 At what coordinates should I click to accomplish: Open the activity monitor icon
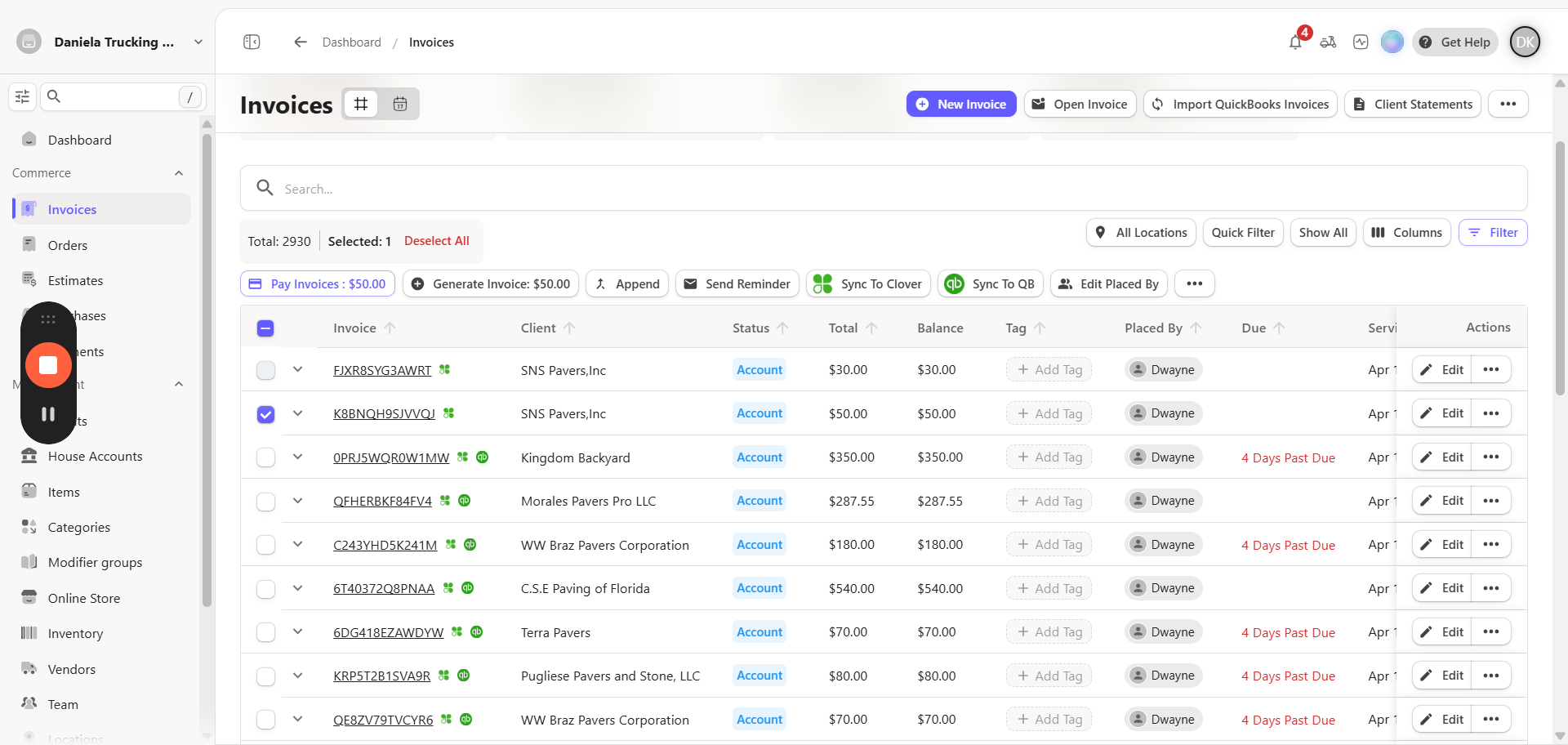pos(1361,42)
